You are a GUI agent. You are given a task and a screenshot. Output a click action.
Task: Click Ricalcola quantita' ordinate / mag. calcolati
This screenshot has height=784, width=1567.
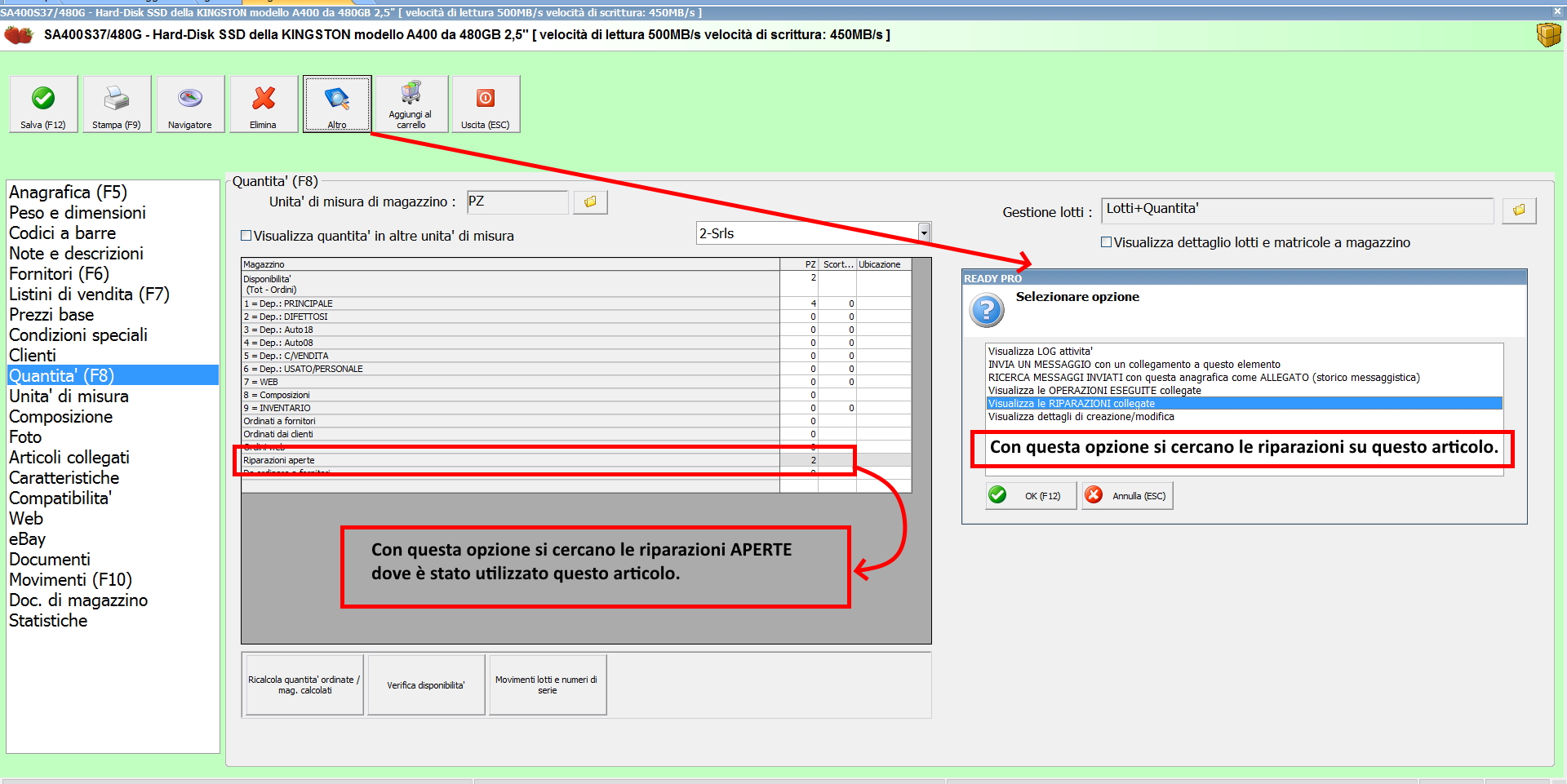304,685
